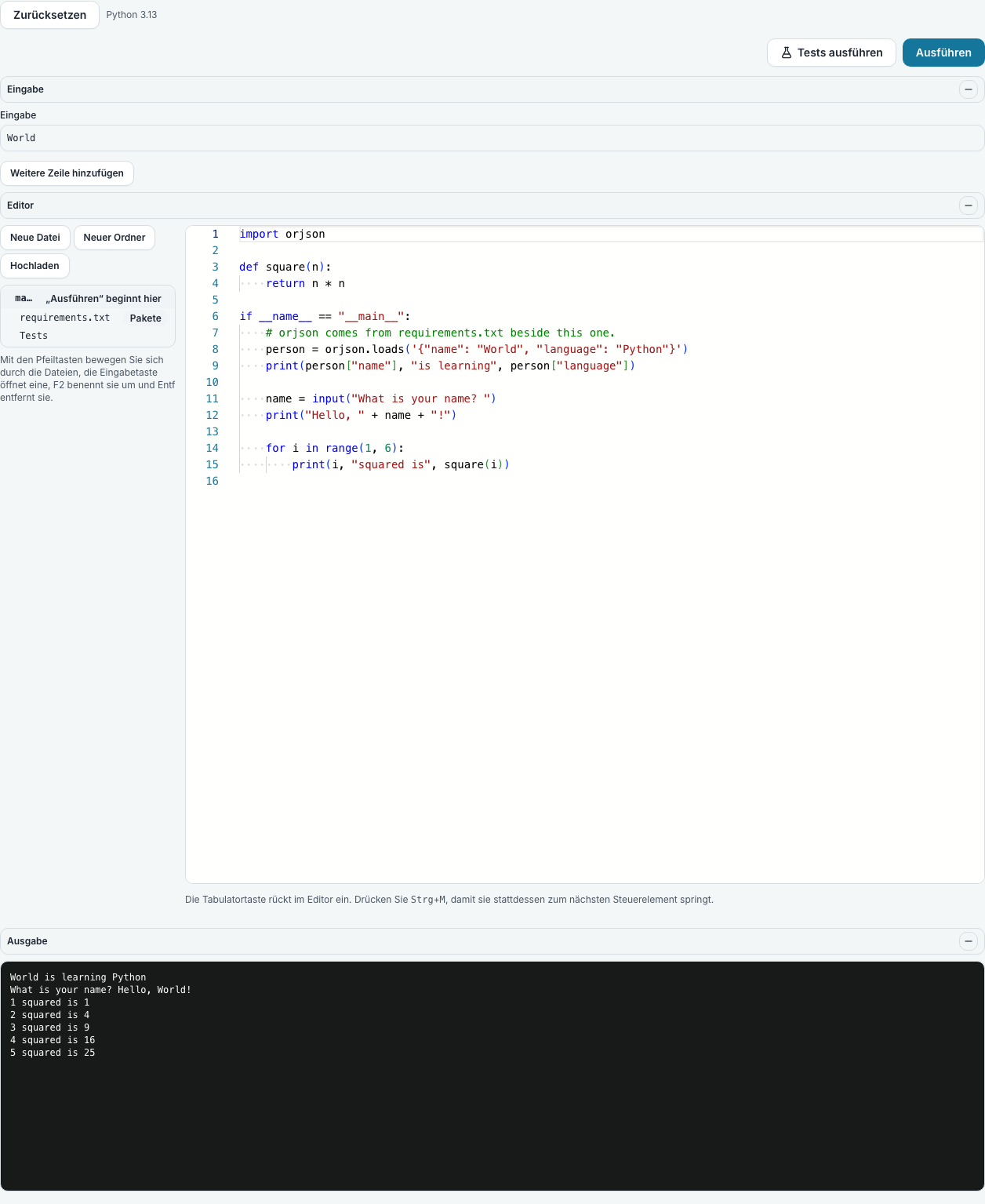Create a folder with Neuer Ordner

(114, 238)
